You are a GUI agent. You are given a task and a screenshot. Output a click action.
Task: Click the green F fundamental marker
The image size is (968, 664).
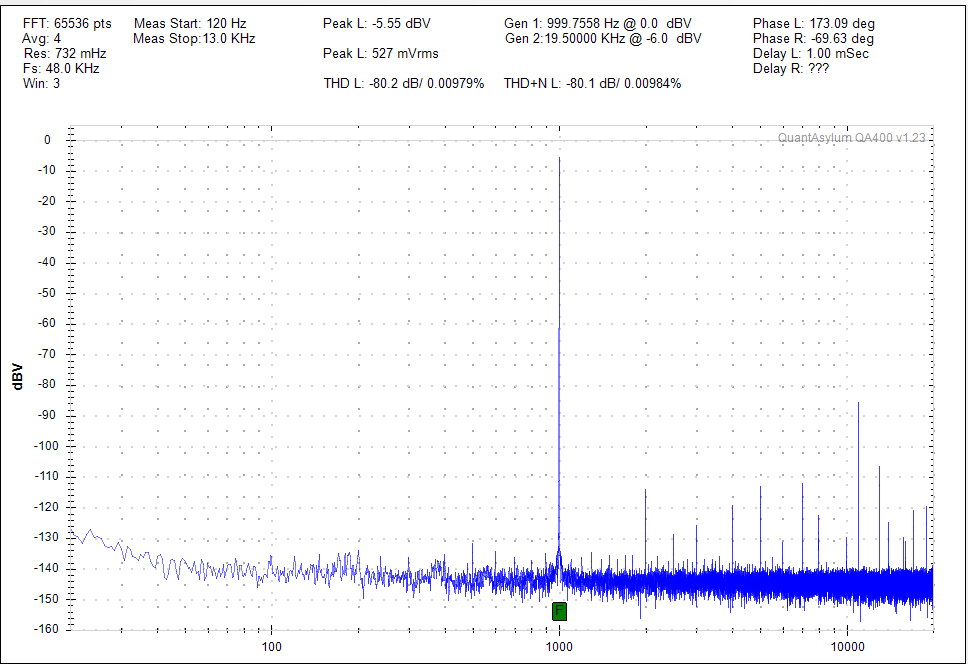point(559,612)
